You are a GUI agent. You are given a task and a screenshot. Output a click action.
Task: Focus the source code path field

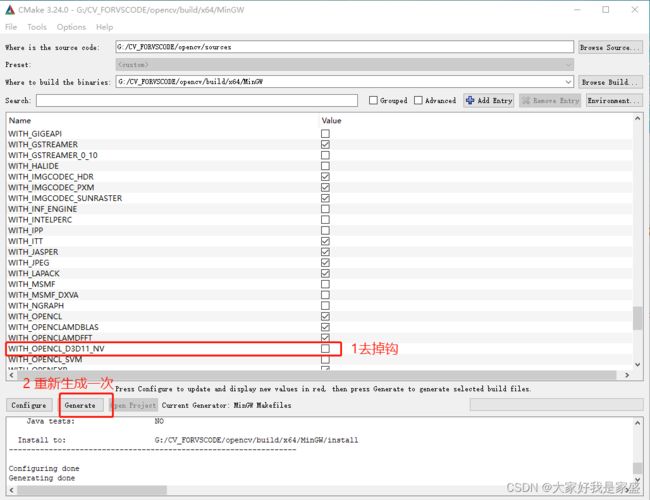click(x=344, y=47)
